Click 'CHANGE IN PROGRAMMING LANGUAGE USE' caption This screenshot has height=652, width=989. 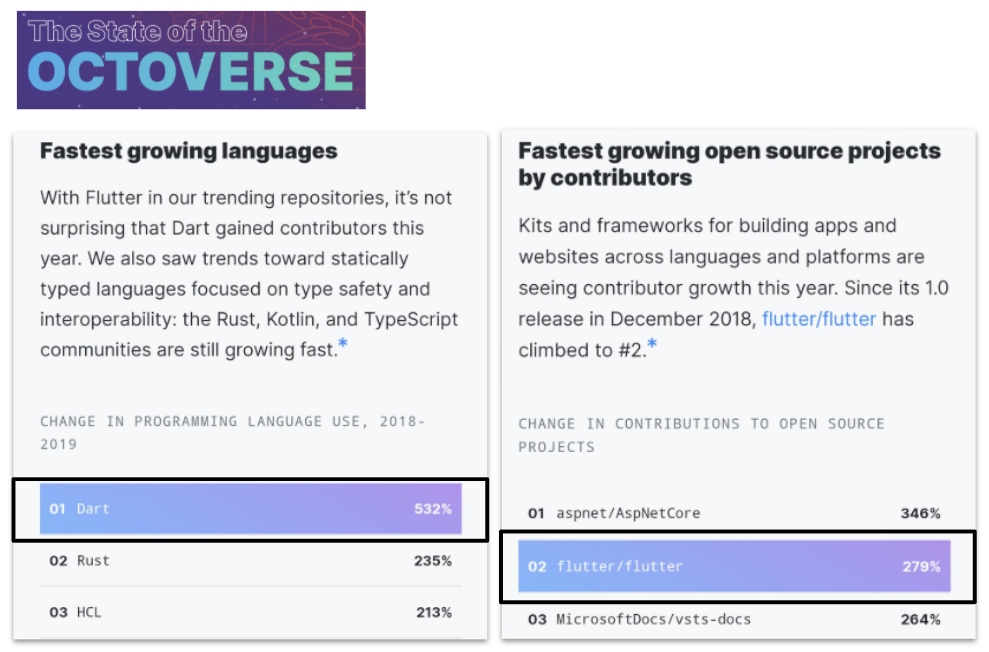[232, 433]
